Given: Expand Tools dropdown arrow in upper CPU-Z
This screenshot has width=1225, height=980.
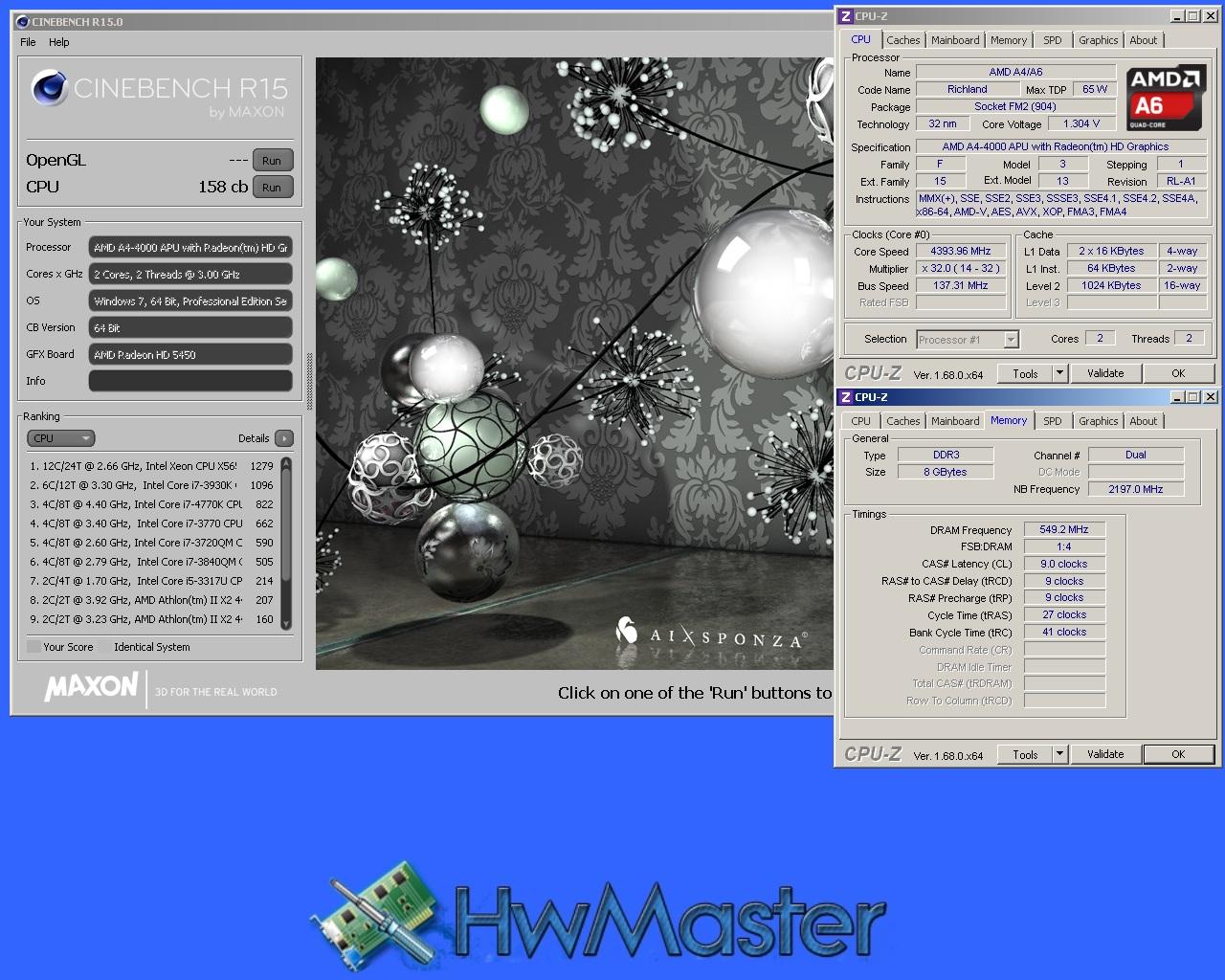Looking at the screenshot, I should (x=1059, y=373).
